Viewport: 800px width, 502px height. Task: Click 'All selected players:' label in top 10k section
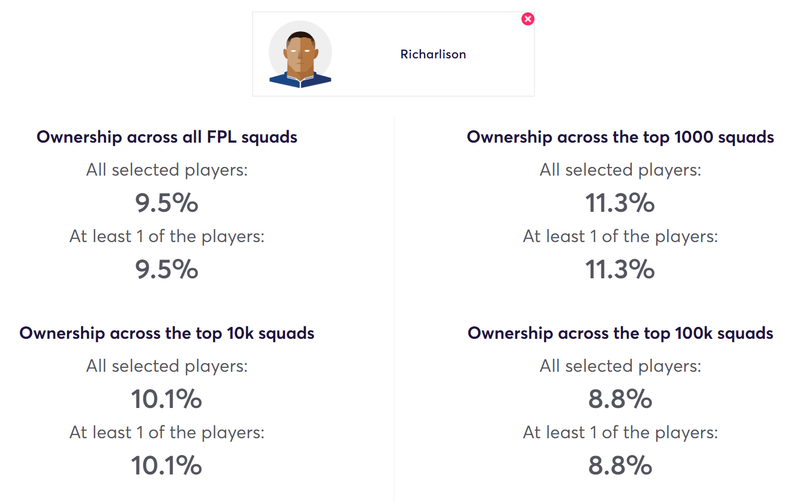167,366
